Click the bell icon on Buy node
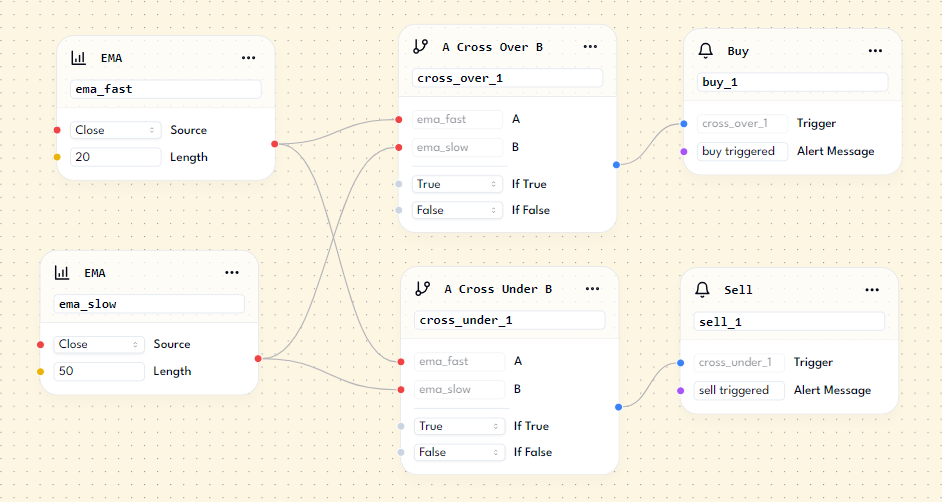Screen dimensions: 942x502 tap(706, 51)
